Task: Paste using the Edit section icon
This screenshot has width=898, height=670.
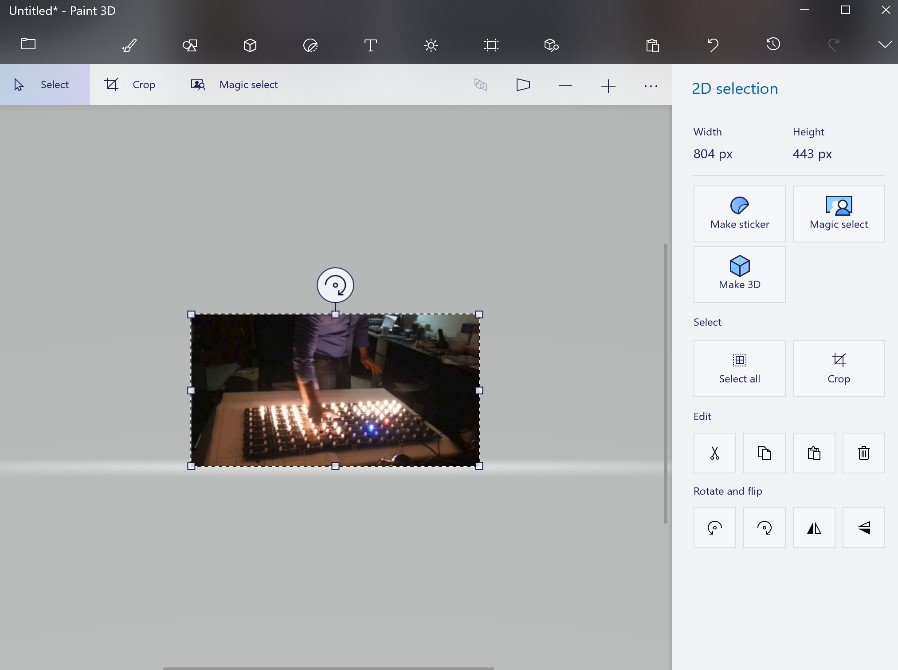Action: (814, 453)
